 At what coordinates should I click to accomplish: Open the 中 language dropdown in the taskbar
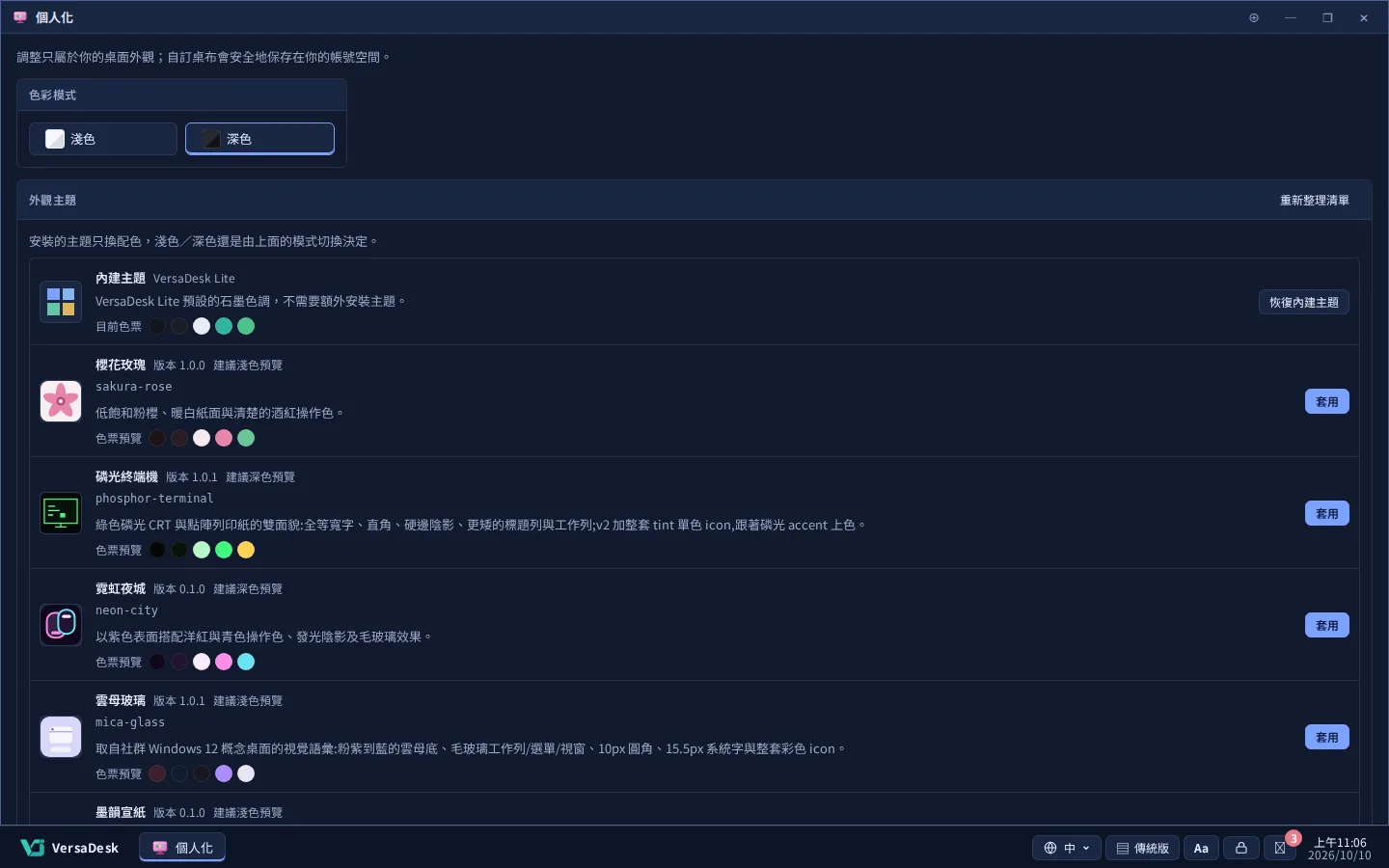[1067, 848]
